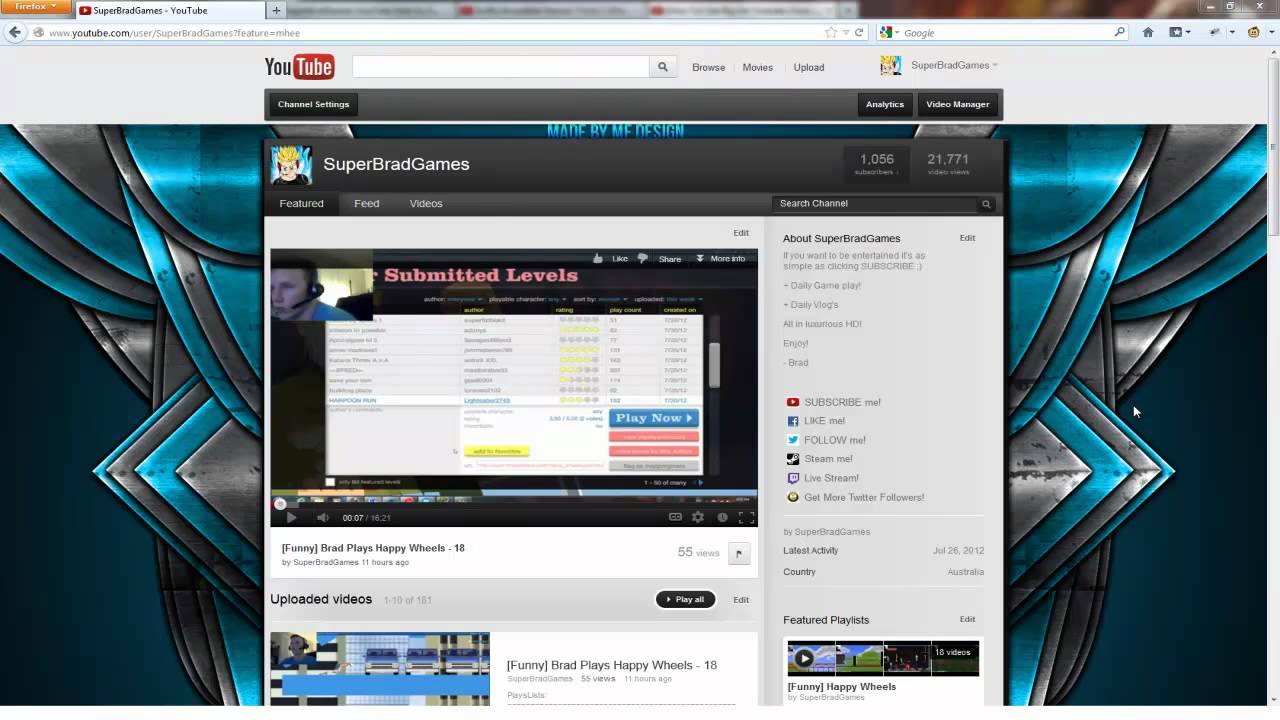The height and width of the screenshot is (720, 1280).
Task: Focus the Search Channel field
Action: 875,204
